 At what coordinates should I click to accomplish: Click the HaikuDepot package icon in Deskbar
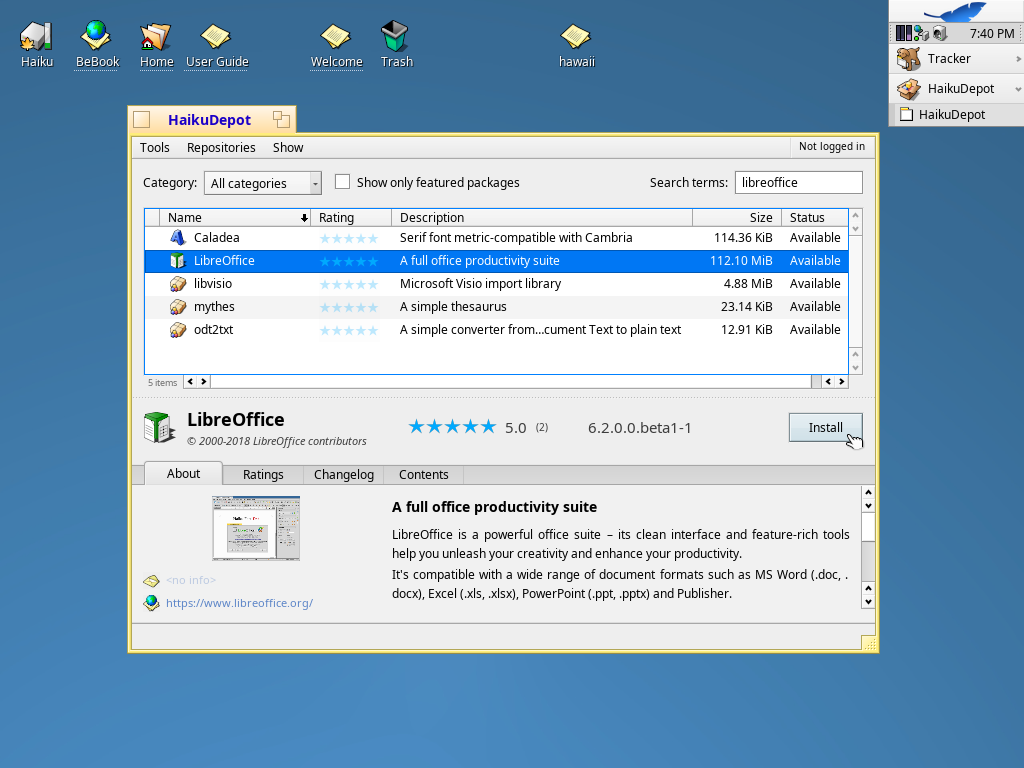pos(908,88)
